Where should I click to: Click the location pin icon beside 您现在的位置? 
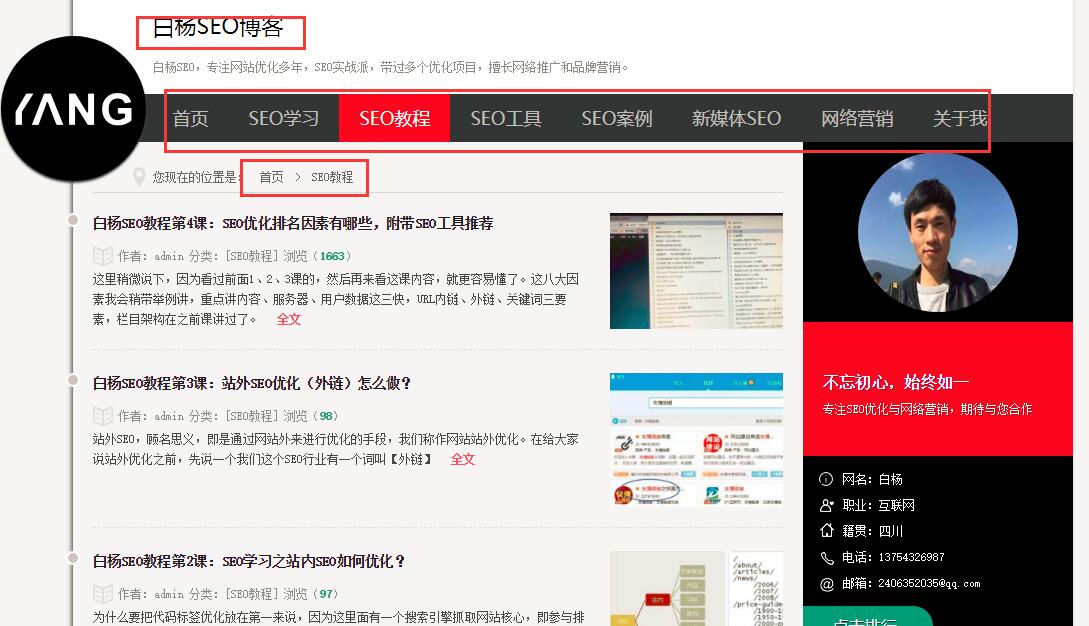coord(139,177)
